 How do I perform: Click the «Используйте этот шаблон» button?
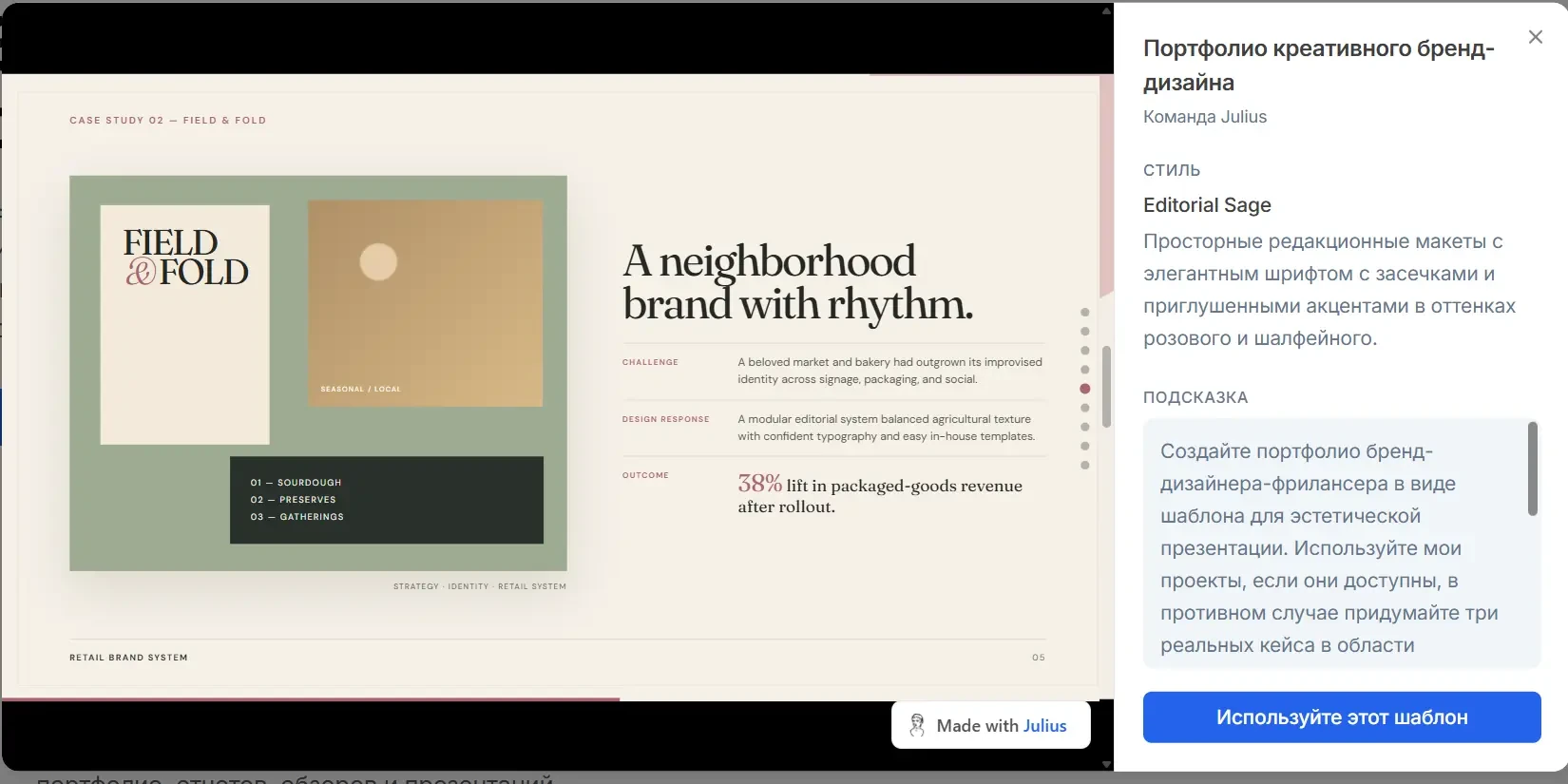[1342, 717]
